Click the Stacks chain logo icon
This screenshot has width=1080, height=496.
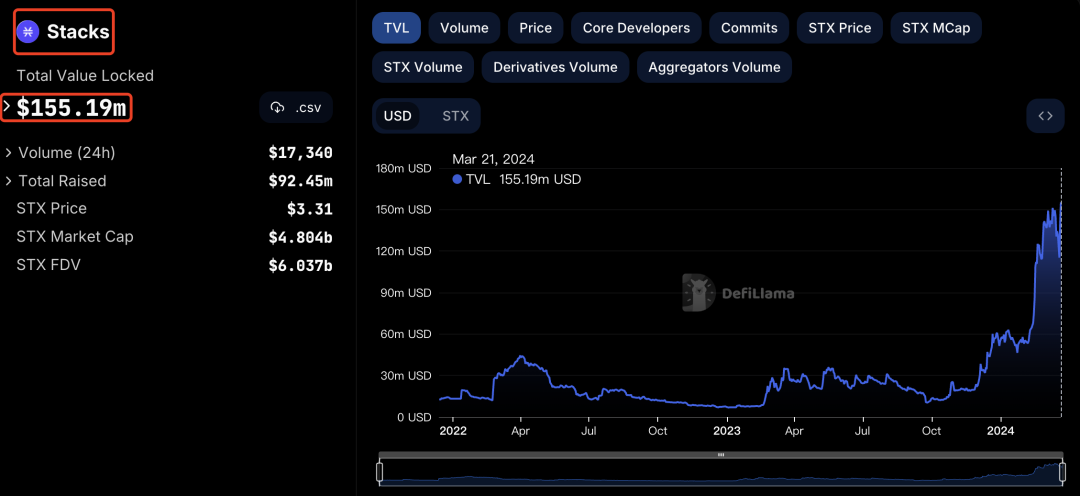pyautogui.click(x=29, y=32)
